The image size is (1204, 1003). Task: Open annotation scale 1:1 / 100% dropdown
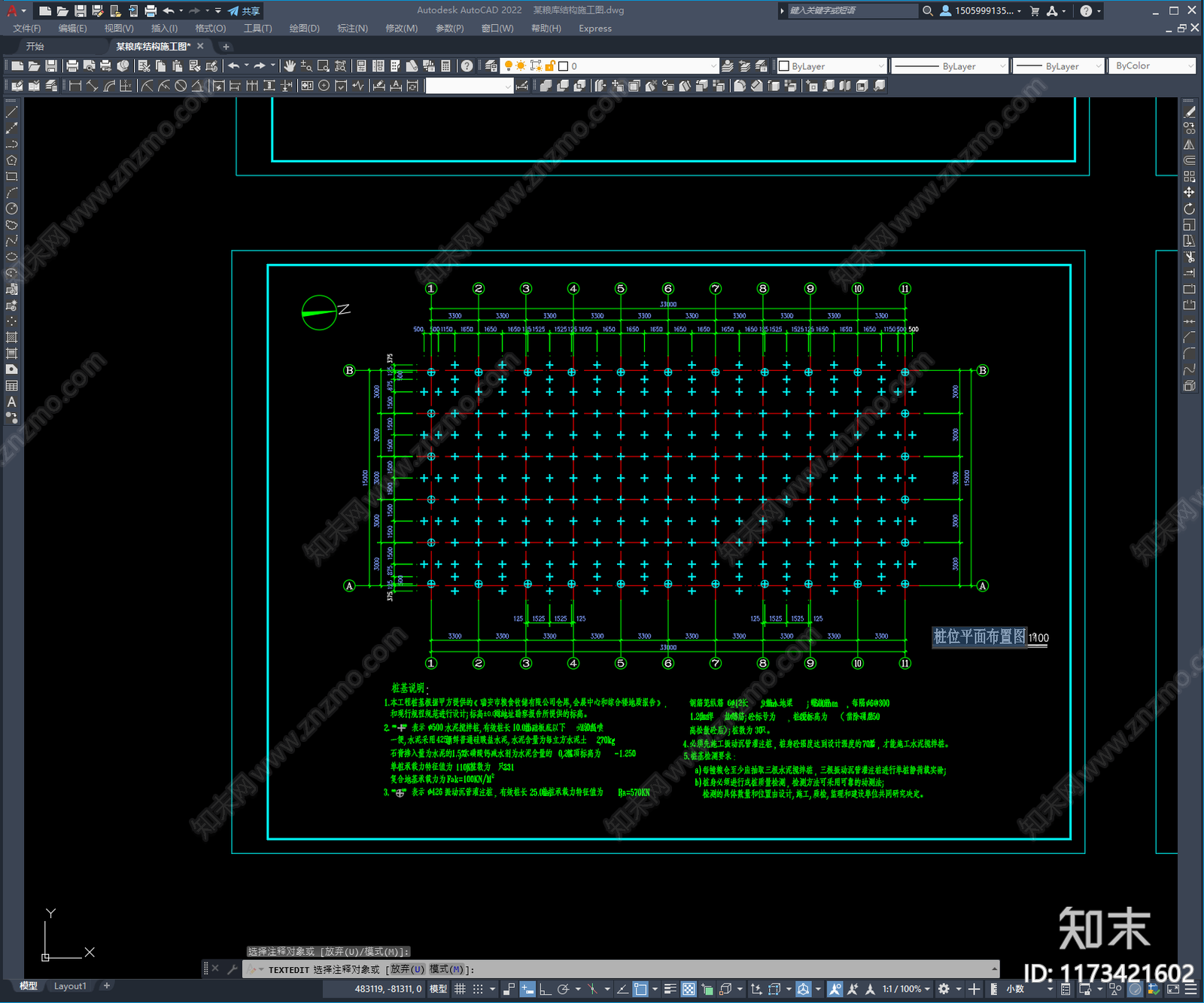[907, 989]
